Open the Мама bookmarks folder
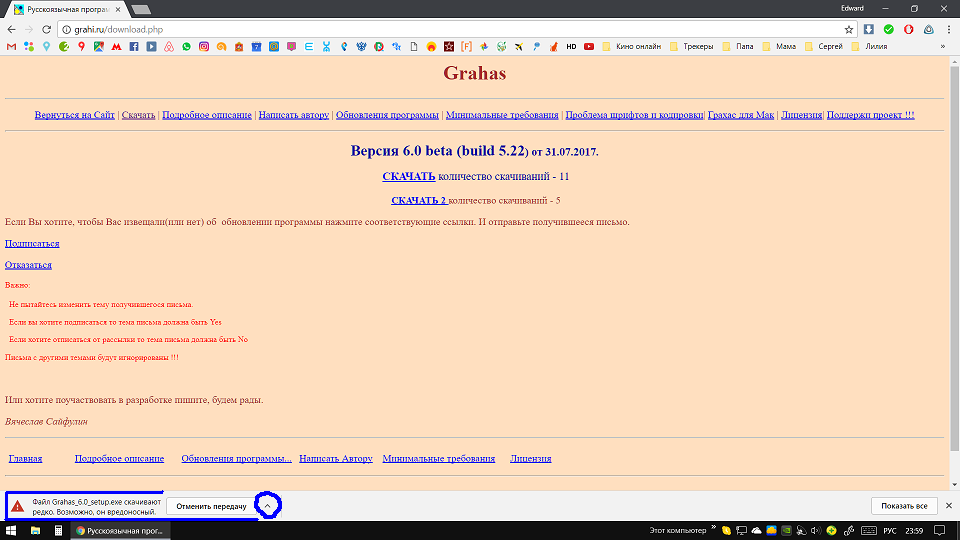The width and height of the screenshot is (960, 540). (x=779, y=47)
